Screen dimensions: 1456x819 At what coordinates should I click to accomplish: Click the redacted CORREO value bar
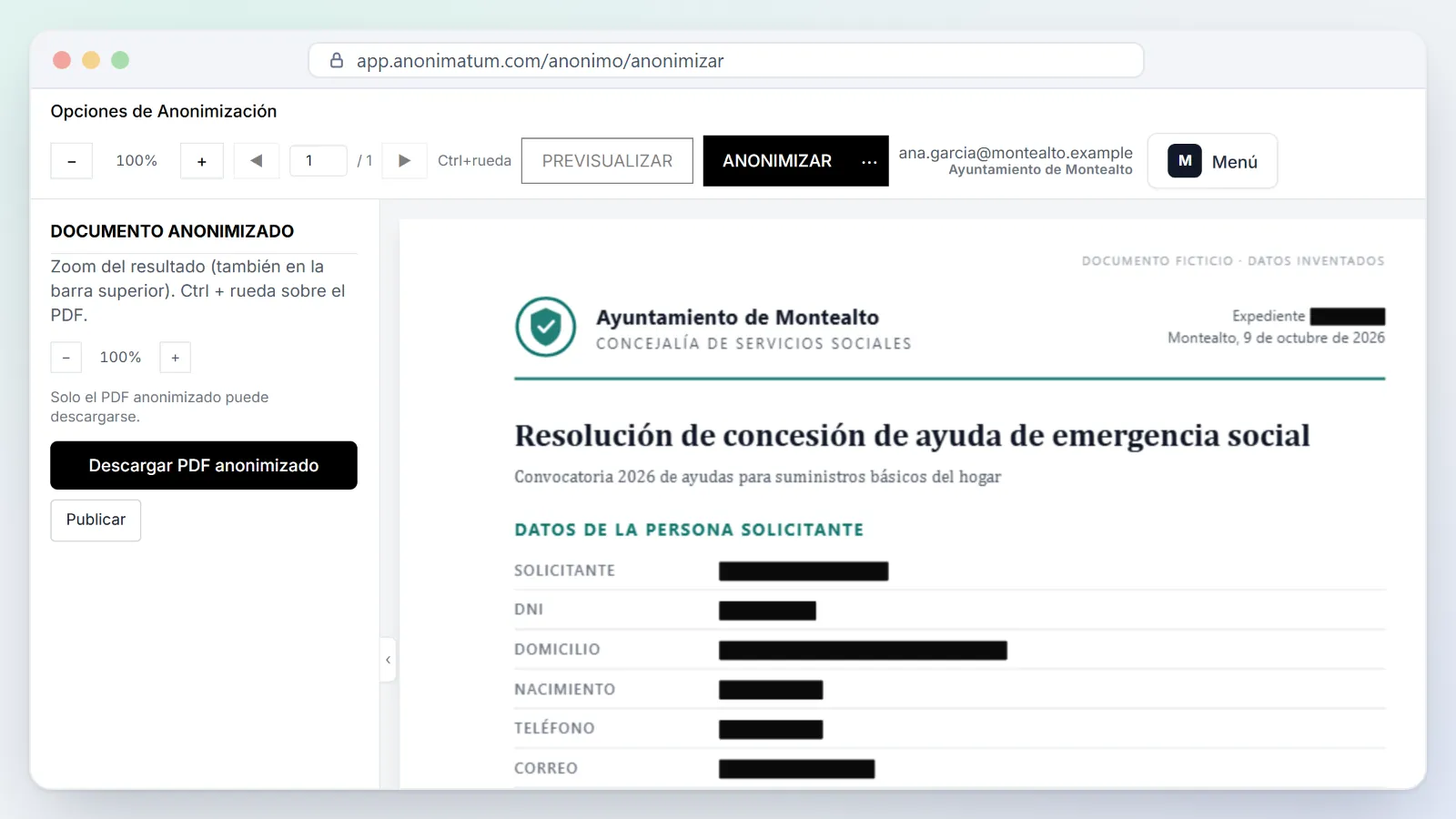point(796,769)
